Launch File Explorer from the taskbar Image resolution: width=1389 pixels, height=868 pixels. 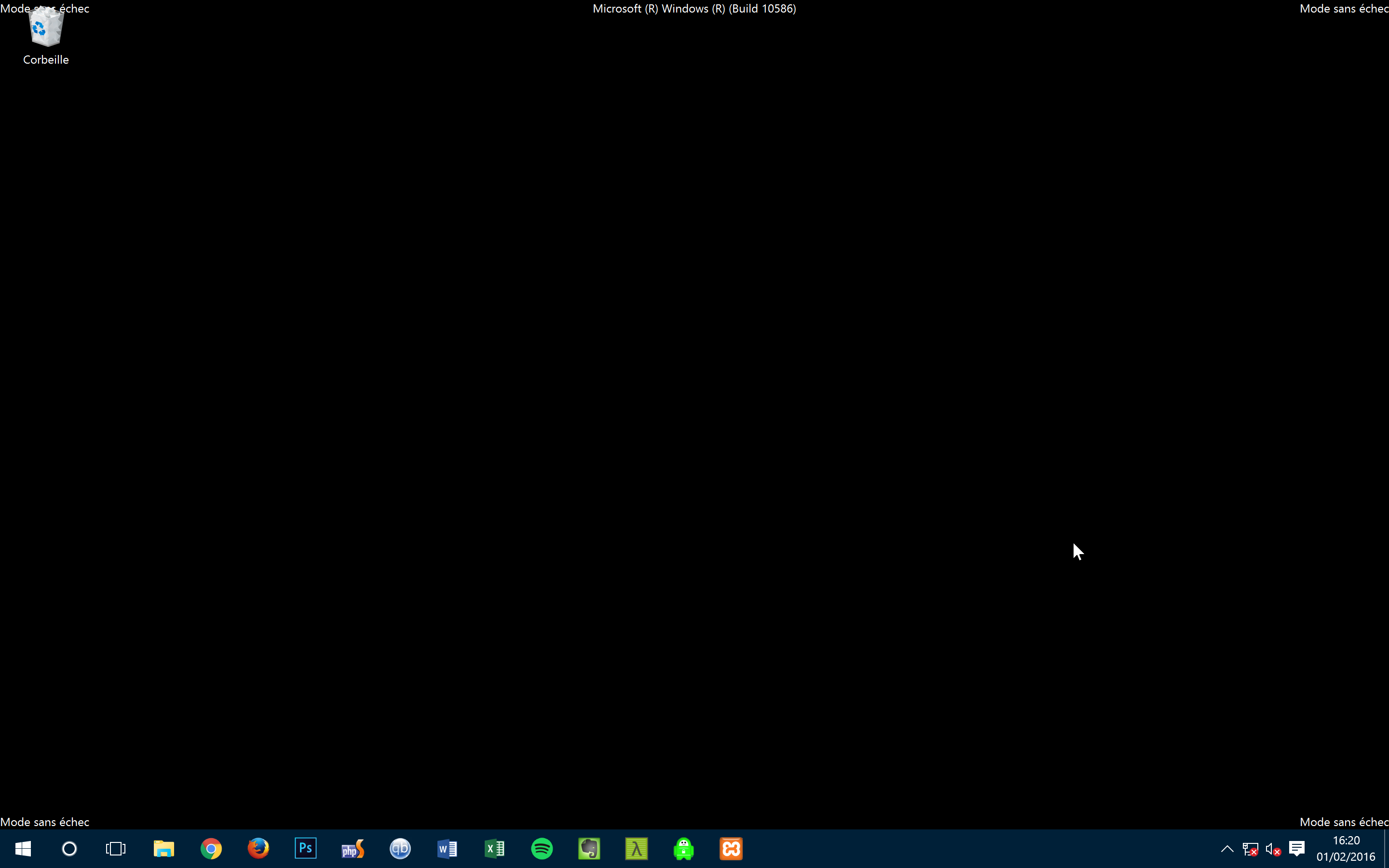[163, 849]
